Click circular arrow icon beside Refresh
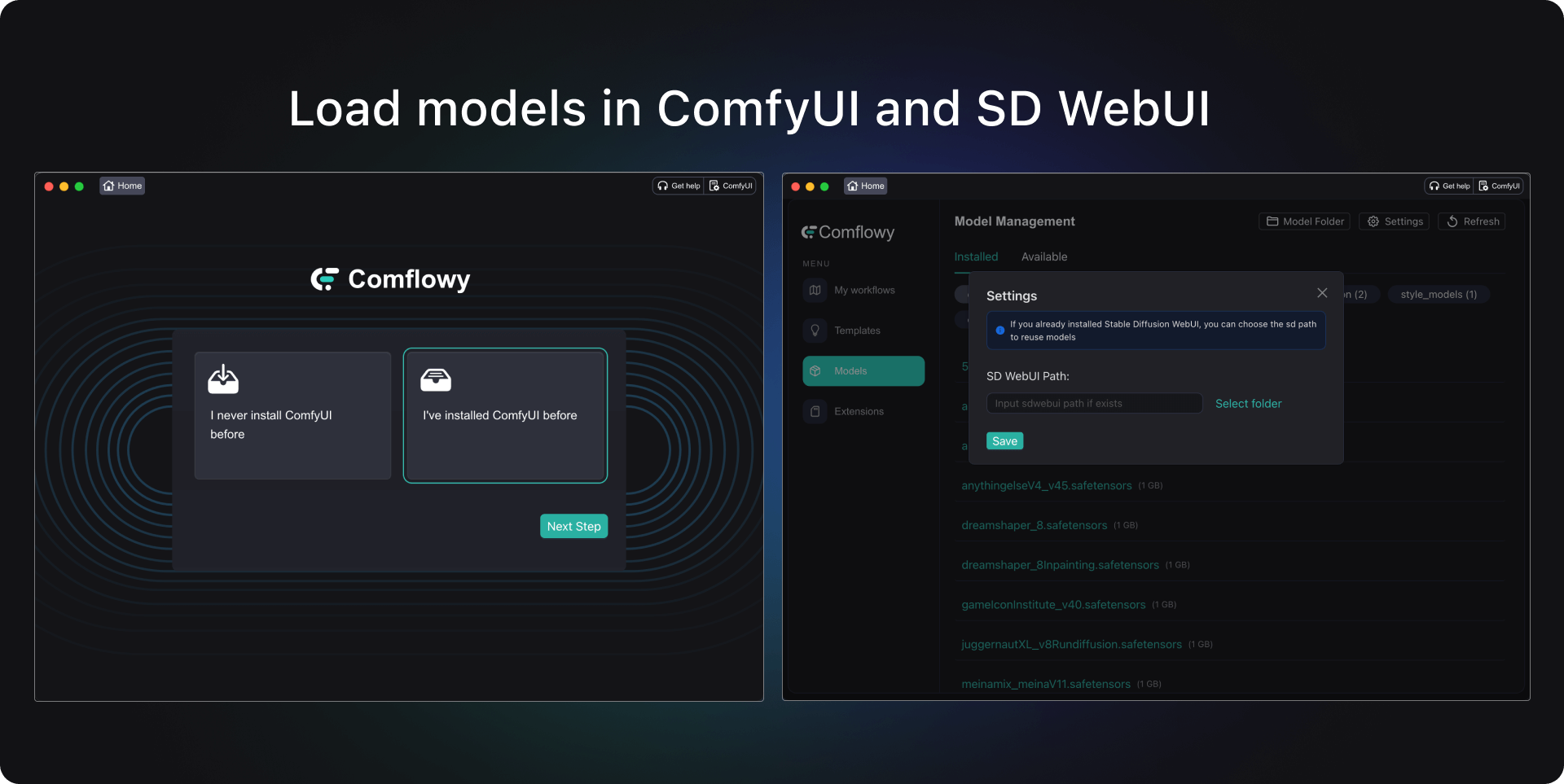The width and height of the screenshot is (1564, 784). point(1452,221)
